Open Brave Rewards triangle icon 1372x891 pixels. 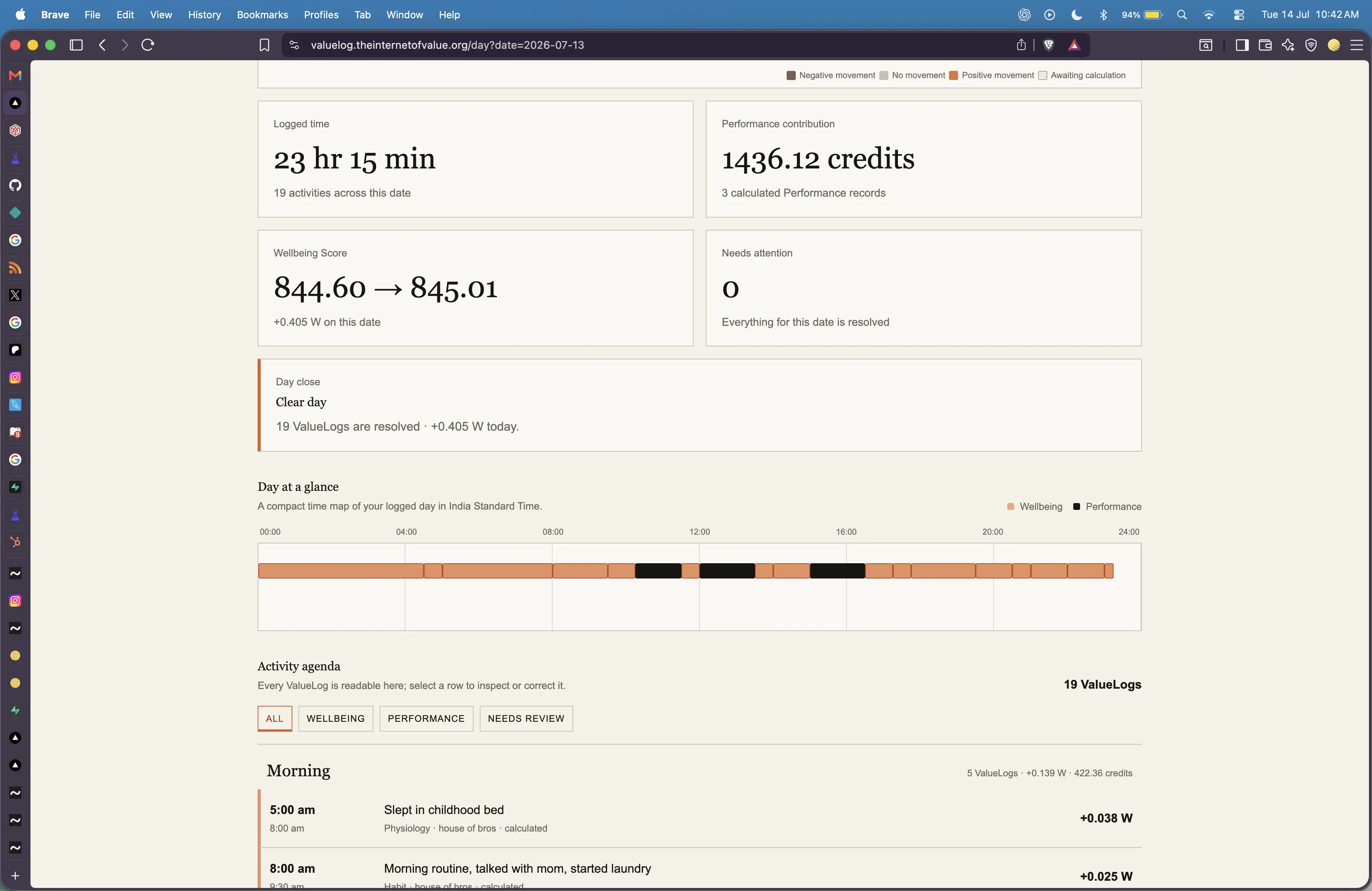point(1074,45)
